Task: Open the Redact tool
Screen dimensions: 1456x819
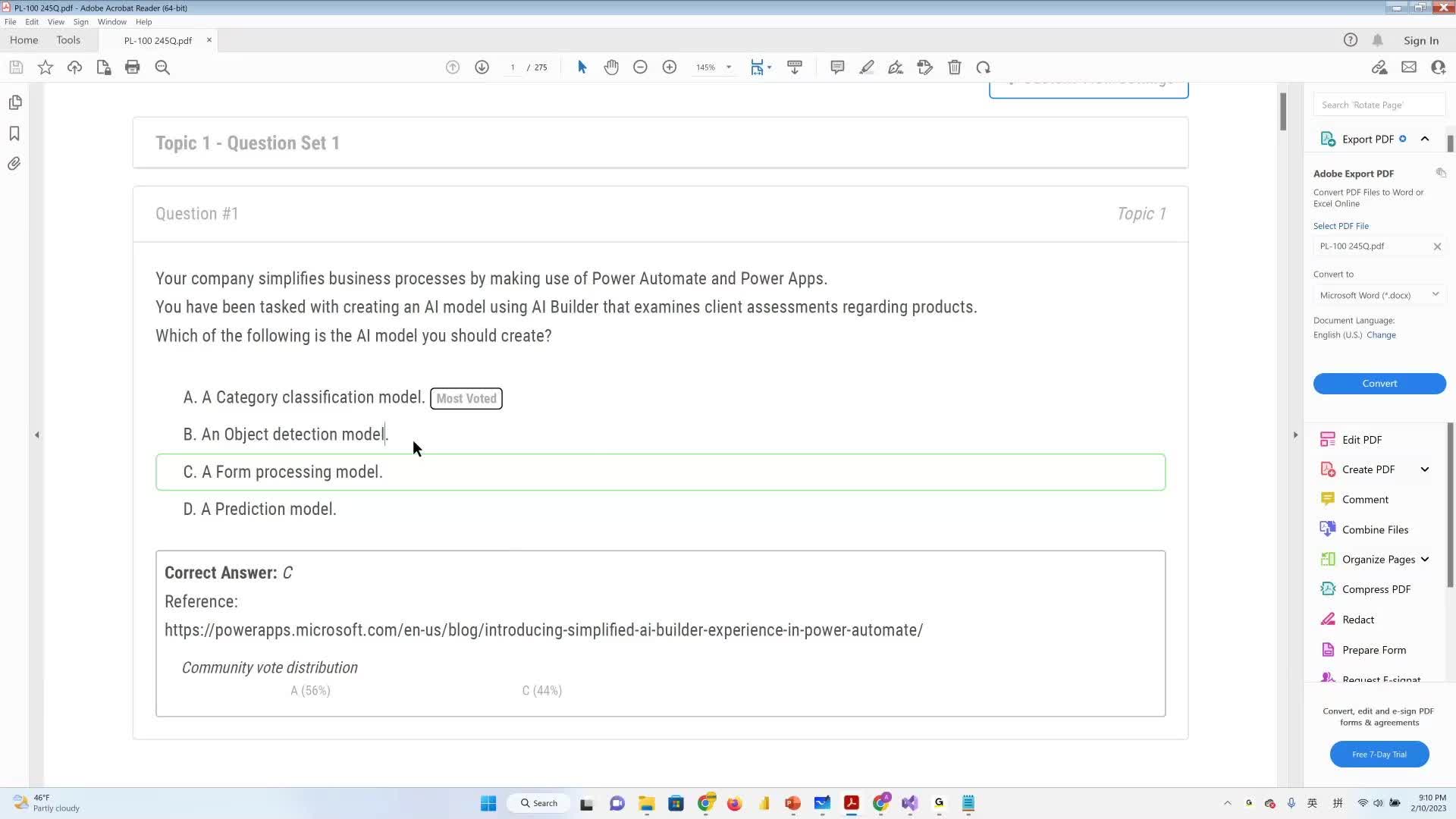Action: click(x=1357, y=620)
